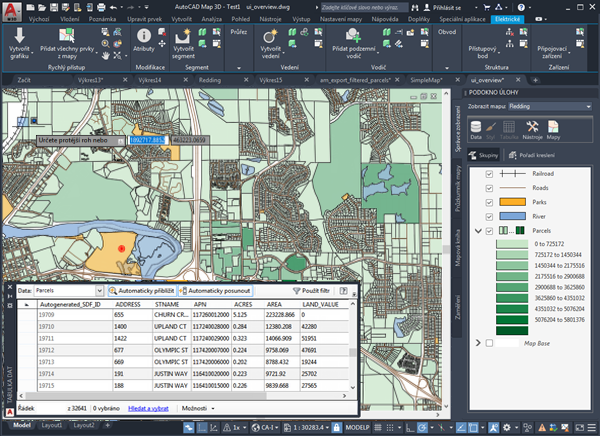Uncheck the Railroad layer checkbox
The height and width of the screenshot is (436, 600).
pos(489,173)
